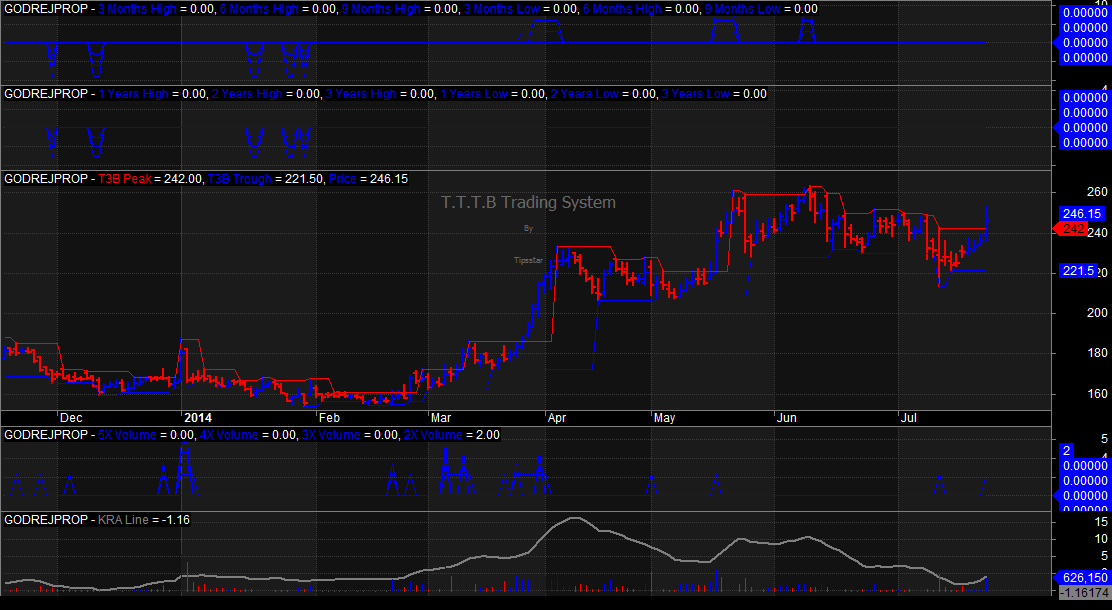The height and width of the screenshot is (610, 1112).
Task: Select the 'Apr' date axis label
Action: click(557, 418)
